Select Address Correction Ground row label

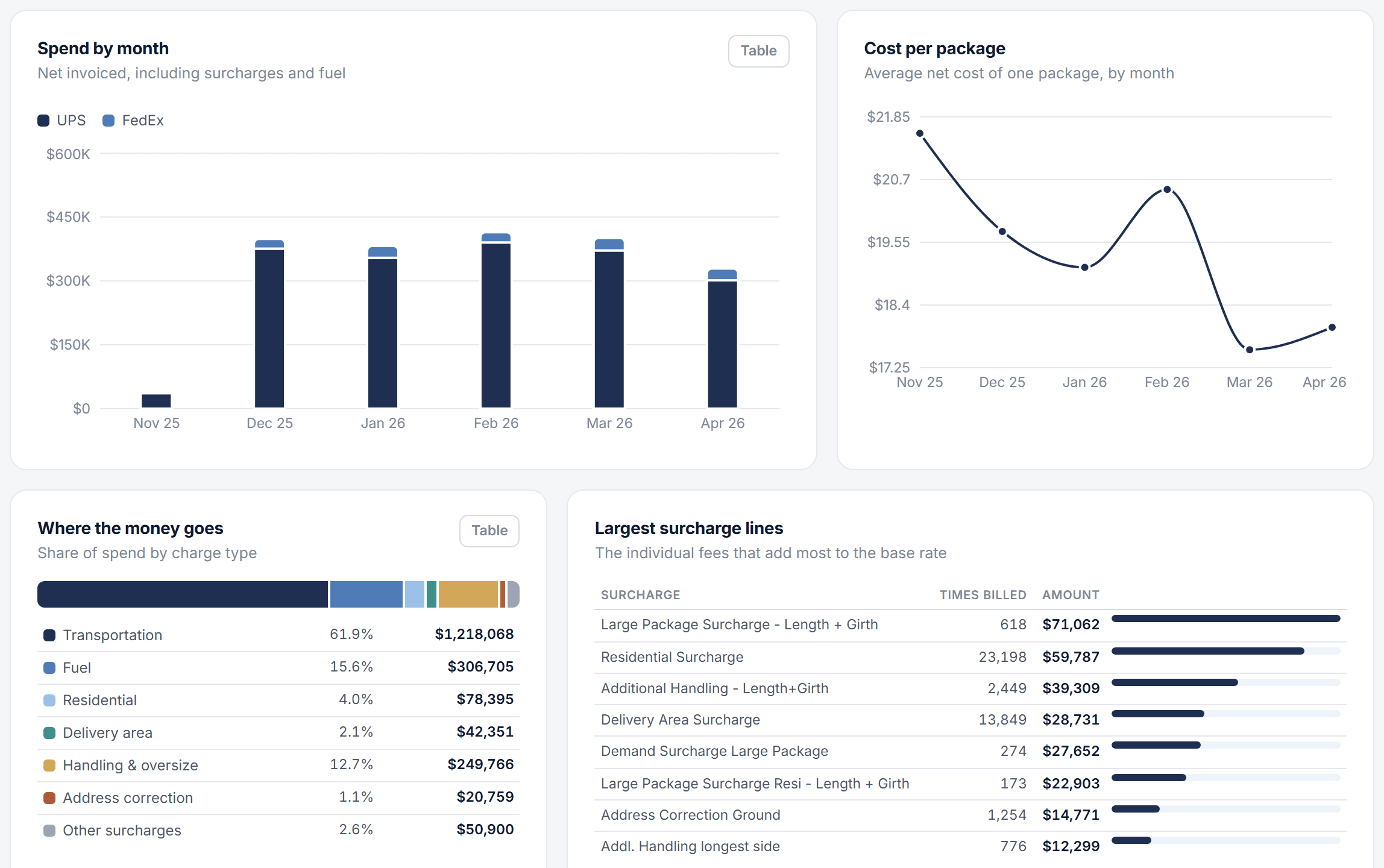point(691,815)
